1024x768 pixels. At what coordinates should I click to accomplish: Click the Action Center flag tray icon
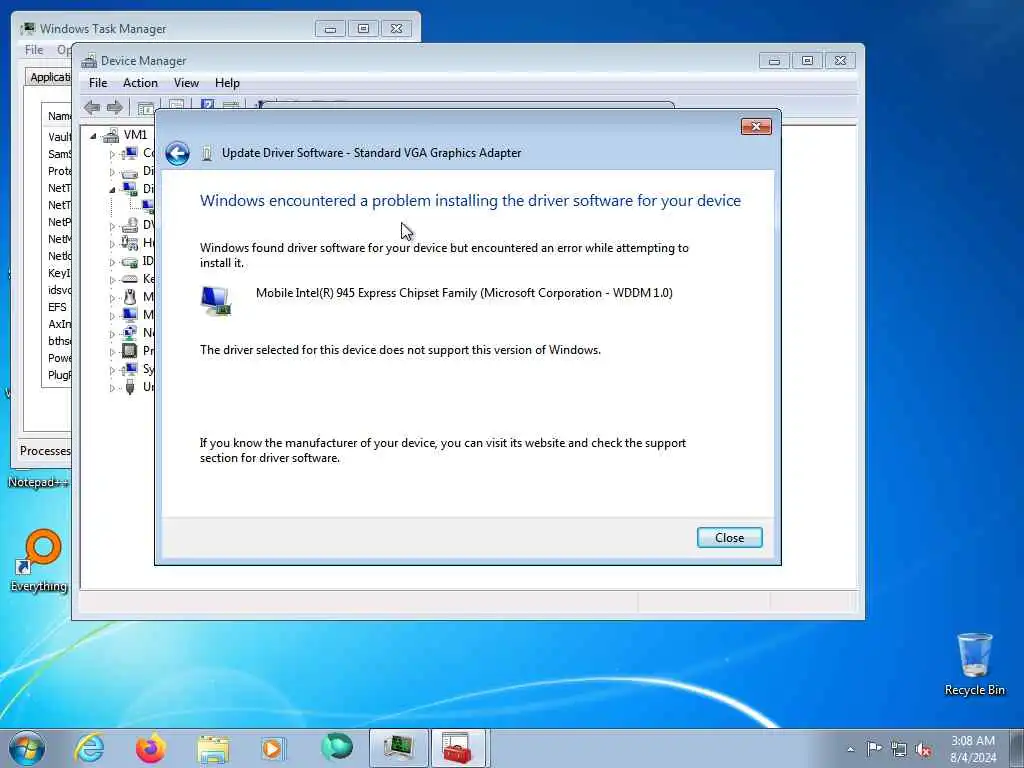point(874,748)
